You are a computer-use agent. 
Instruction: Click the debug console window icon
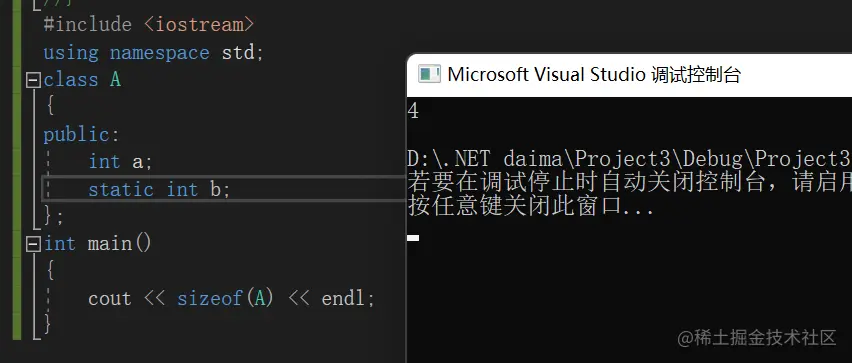[429, 74]
